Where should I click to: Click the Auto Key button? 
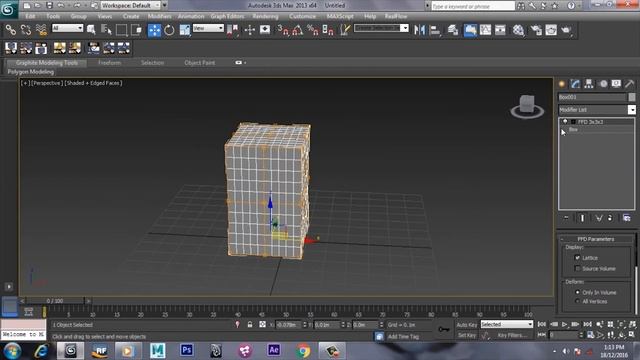tap(467, 324)
